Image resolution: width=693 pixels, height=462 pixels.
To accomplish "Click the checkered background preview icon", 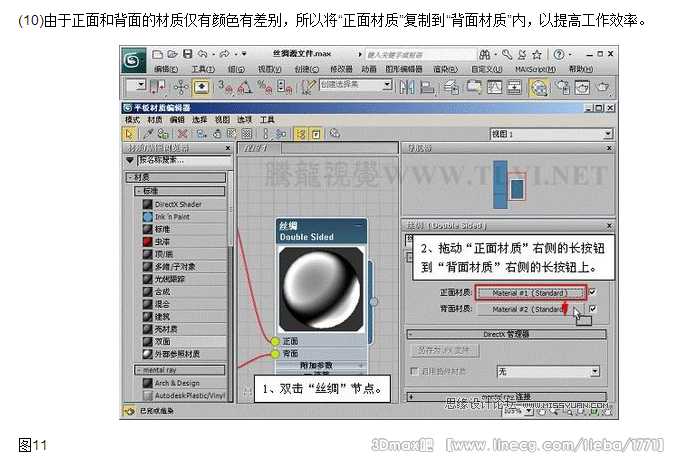I will (x=247, y=134).
